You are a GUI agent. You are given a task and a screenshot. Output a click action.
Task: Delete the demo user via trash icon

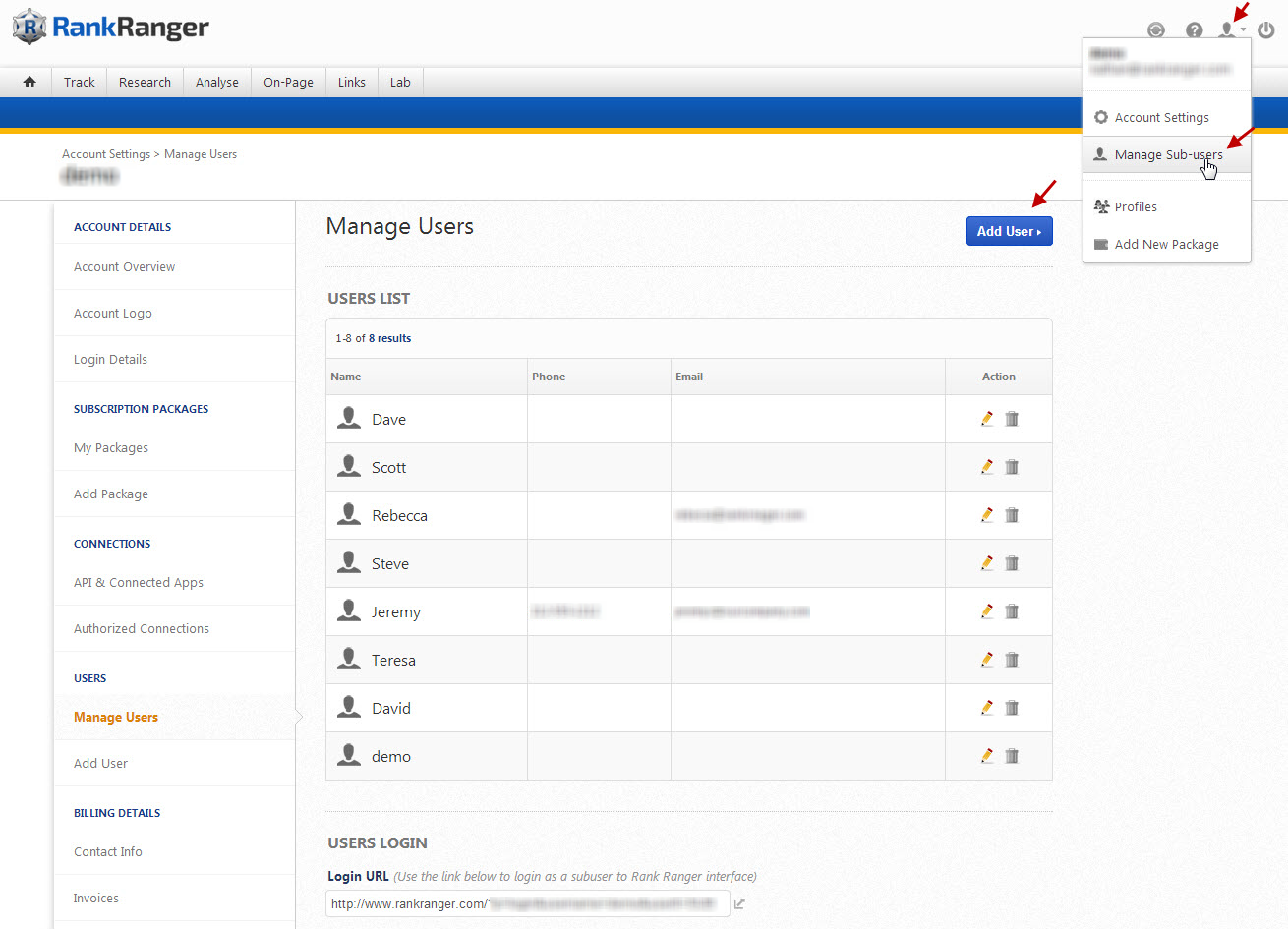point(1012,756)
